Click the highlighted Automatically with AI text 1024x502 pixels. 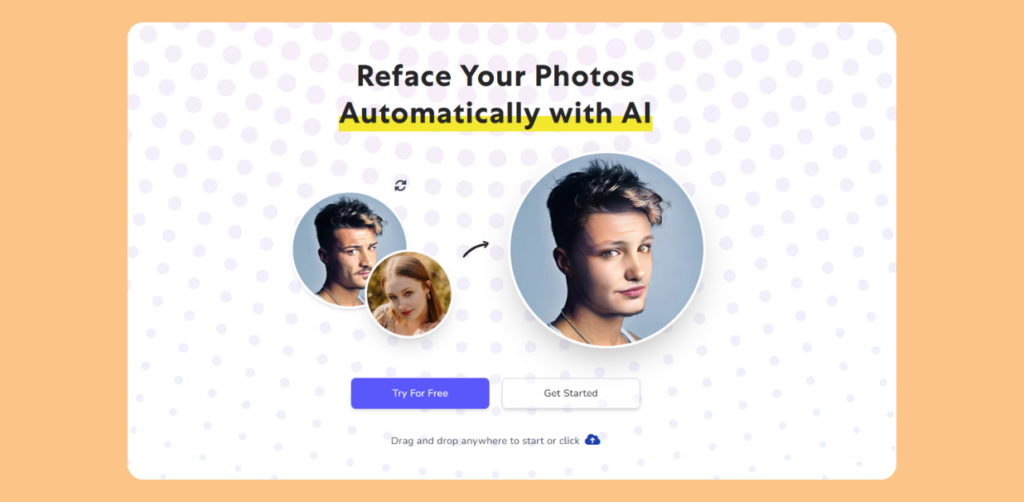495,114
